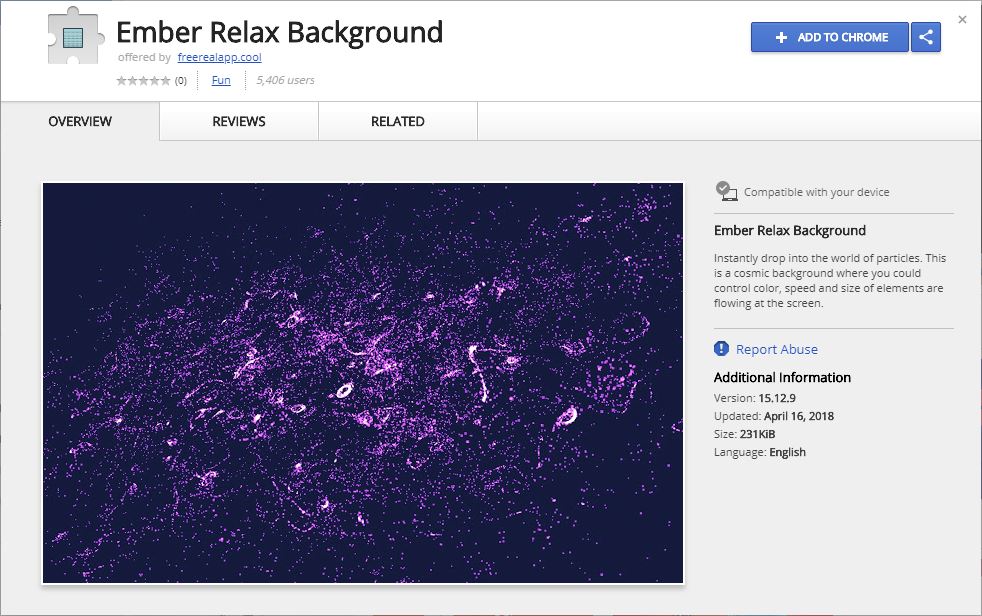Image resolution: width=982 pixels, height=616 pixels.
Task: Click the 'Additional Information' heading
Action: 782,377
